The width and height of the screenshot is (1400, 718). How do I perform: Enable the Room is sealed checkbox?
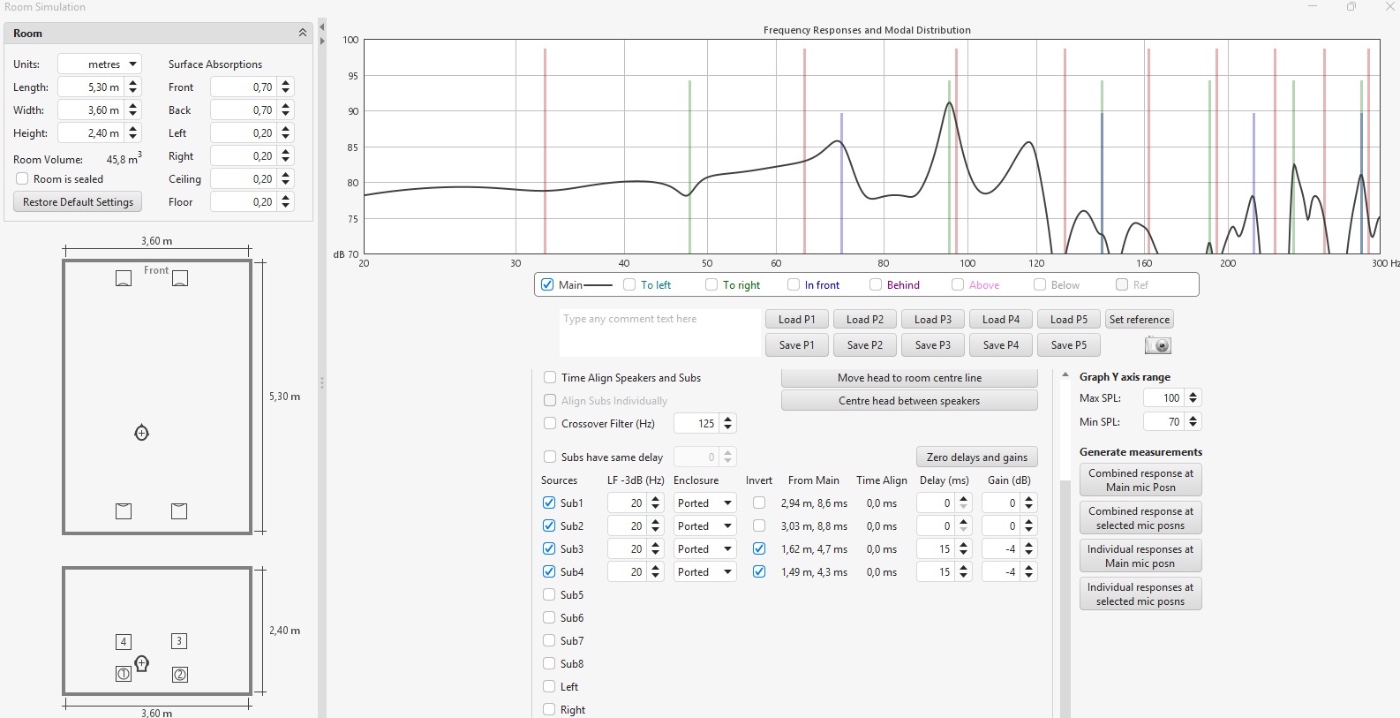coord(22,179)
